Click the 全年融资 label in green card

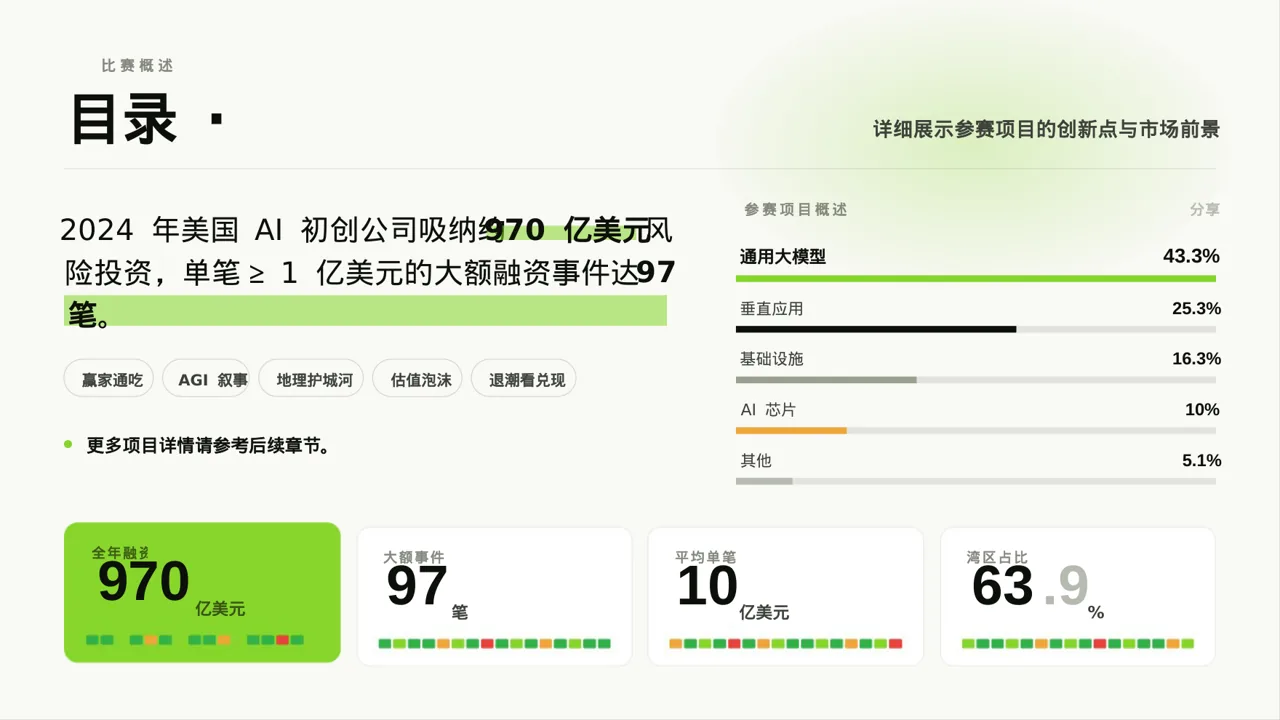tap(120, 553)
